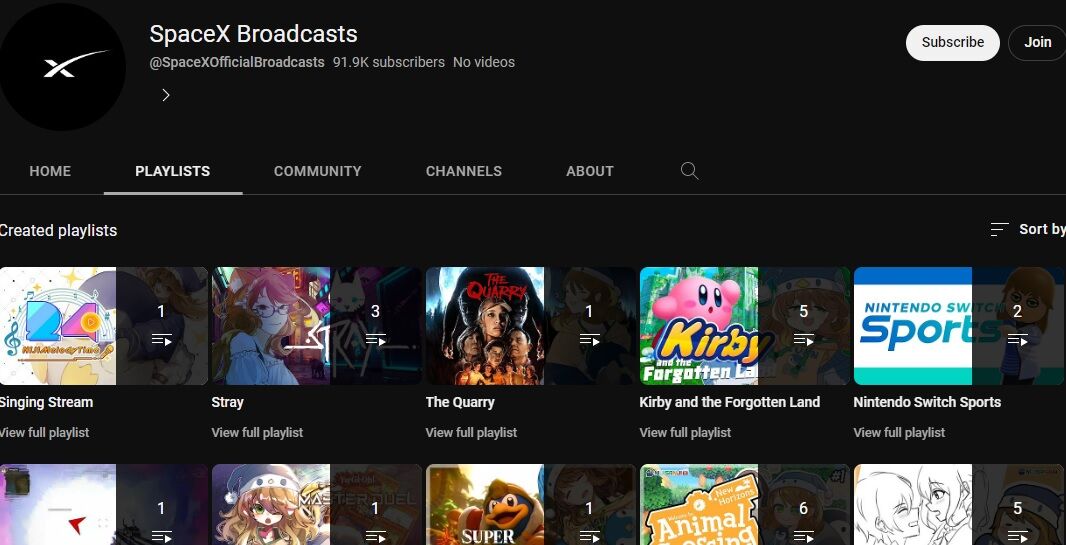Click playlist queue icon on Nintendo Switch Sports

[x=1018, y=339]
